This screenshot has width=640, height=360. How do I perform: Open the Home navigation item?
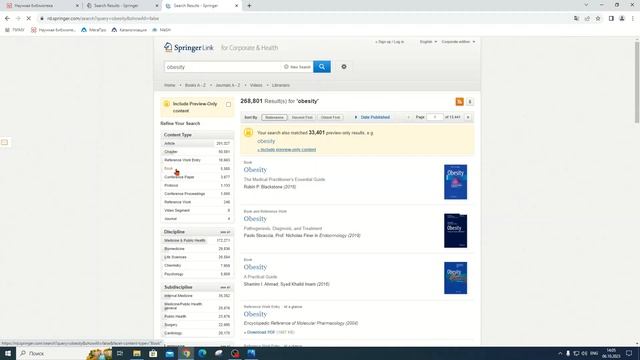click(x=169, y=85)
